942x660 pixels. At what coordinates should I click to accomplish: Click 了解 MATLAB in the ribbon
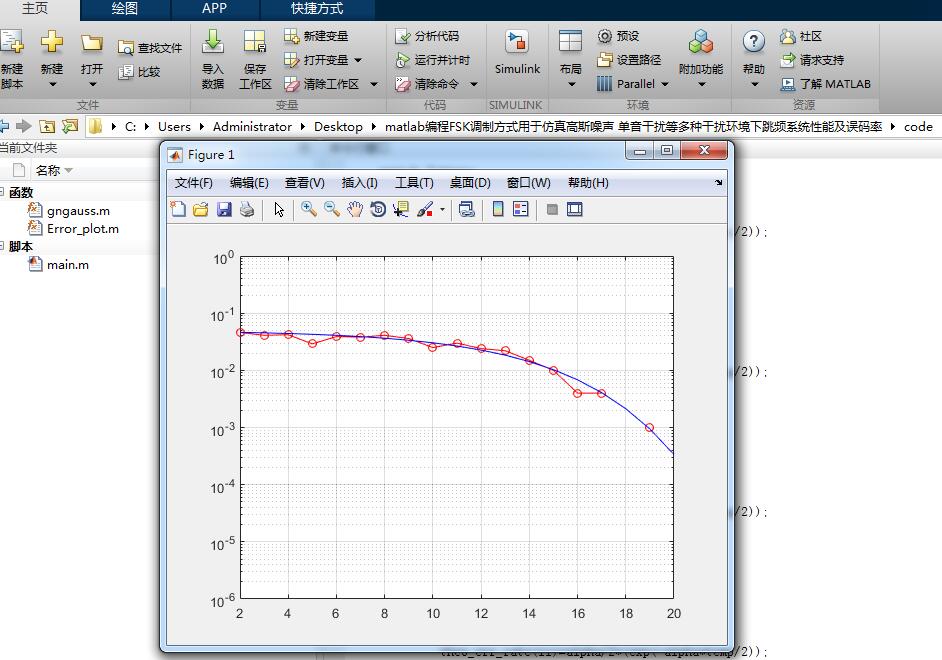coord(825,84)
